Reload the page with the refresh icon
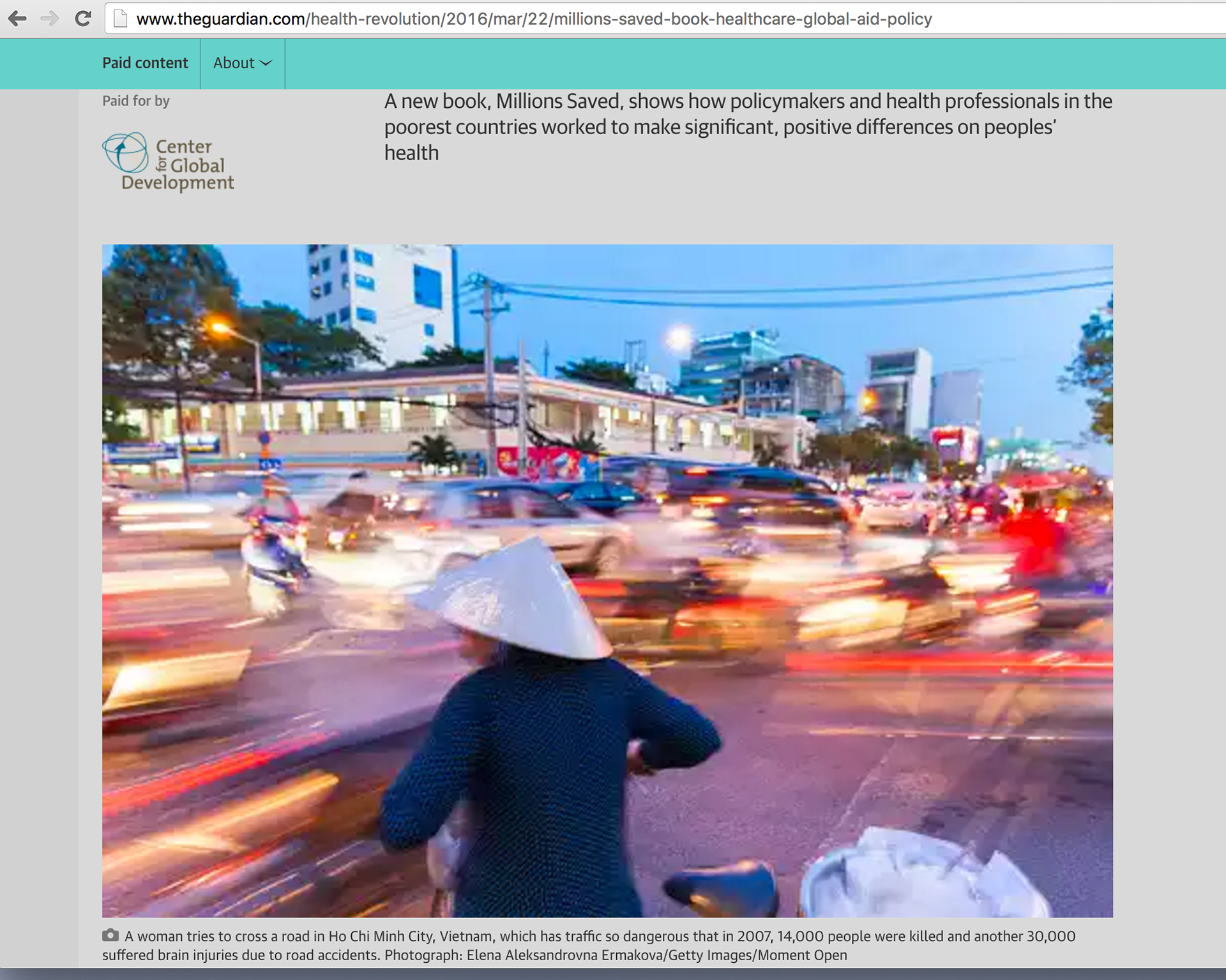Viewport: 1226px width, 980px height. pos(83,19)
